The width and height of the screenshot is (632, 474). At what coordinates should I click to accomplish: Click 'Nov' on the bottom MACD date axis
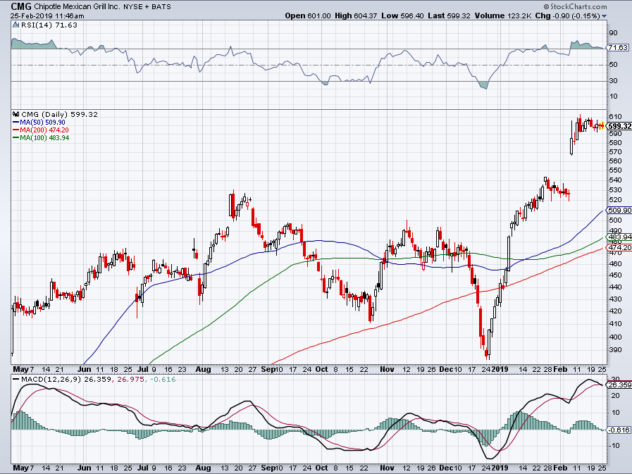tap(387, 468)
